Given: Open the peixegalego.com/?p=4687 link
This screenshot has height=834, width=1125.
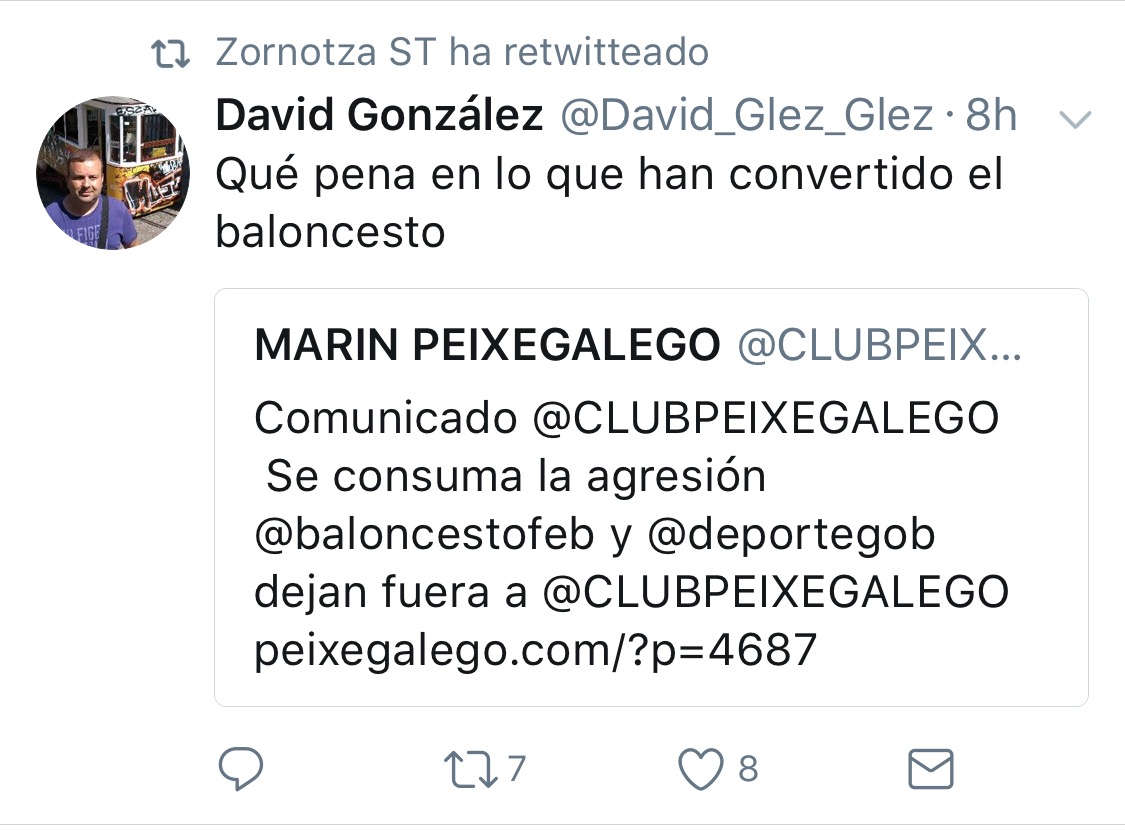Looking at the screenshot, I should click(536, 651).
